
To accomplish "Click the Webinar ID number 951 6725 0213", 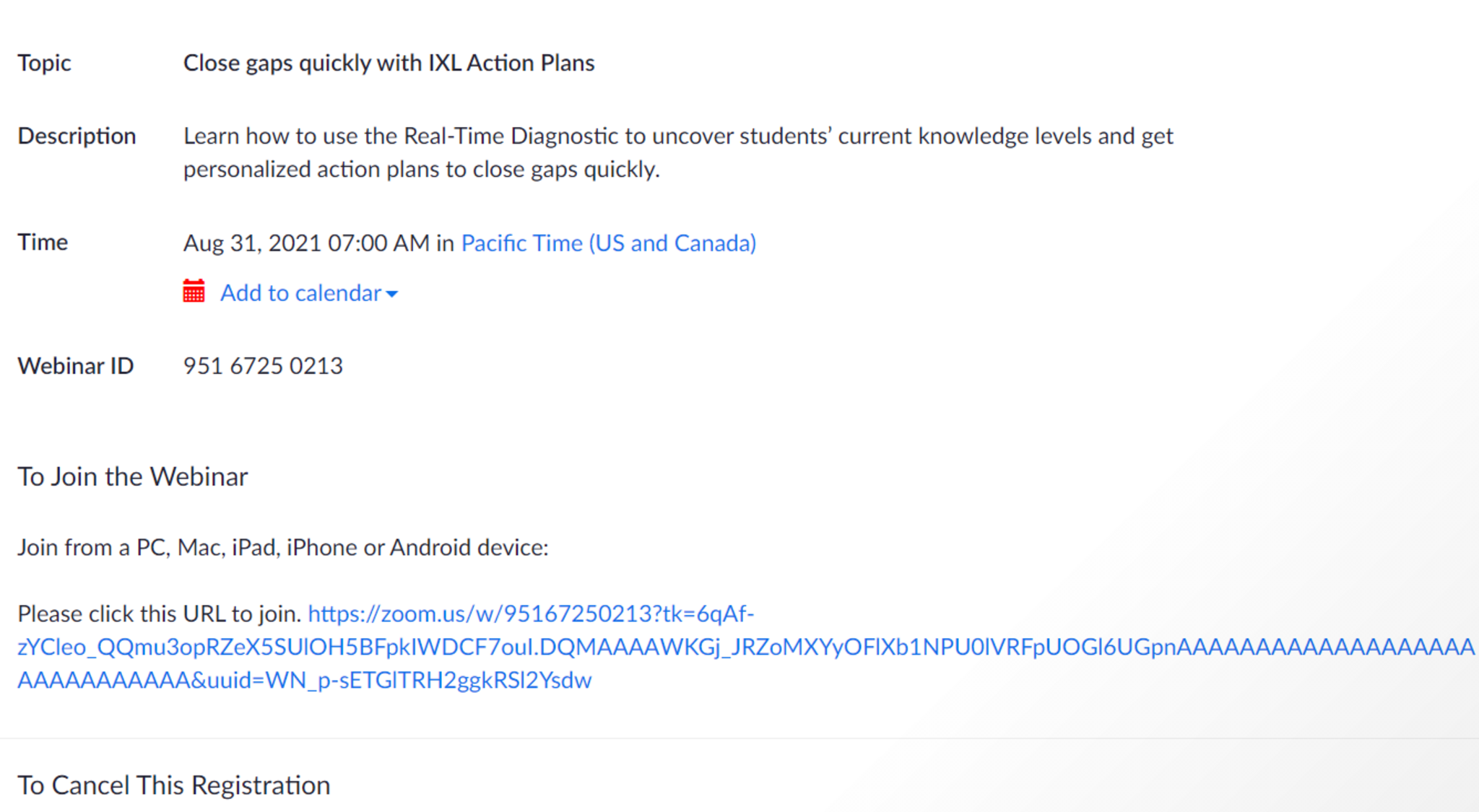I will 263,366.
